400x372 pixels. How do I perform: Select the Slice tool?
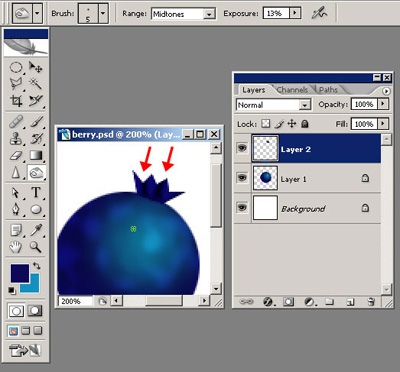point(36,100)
